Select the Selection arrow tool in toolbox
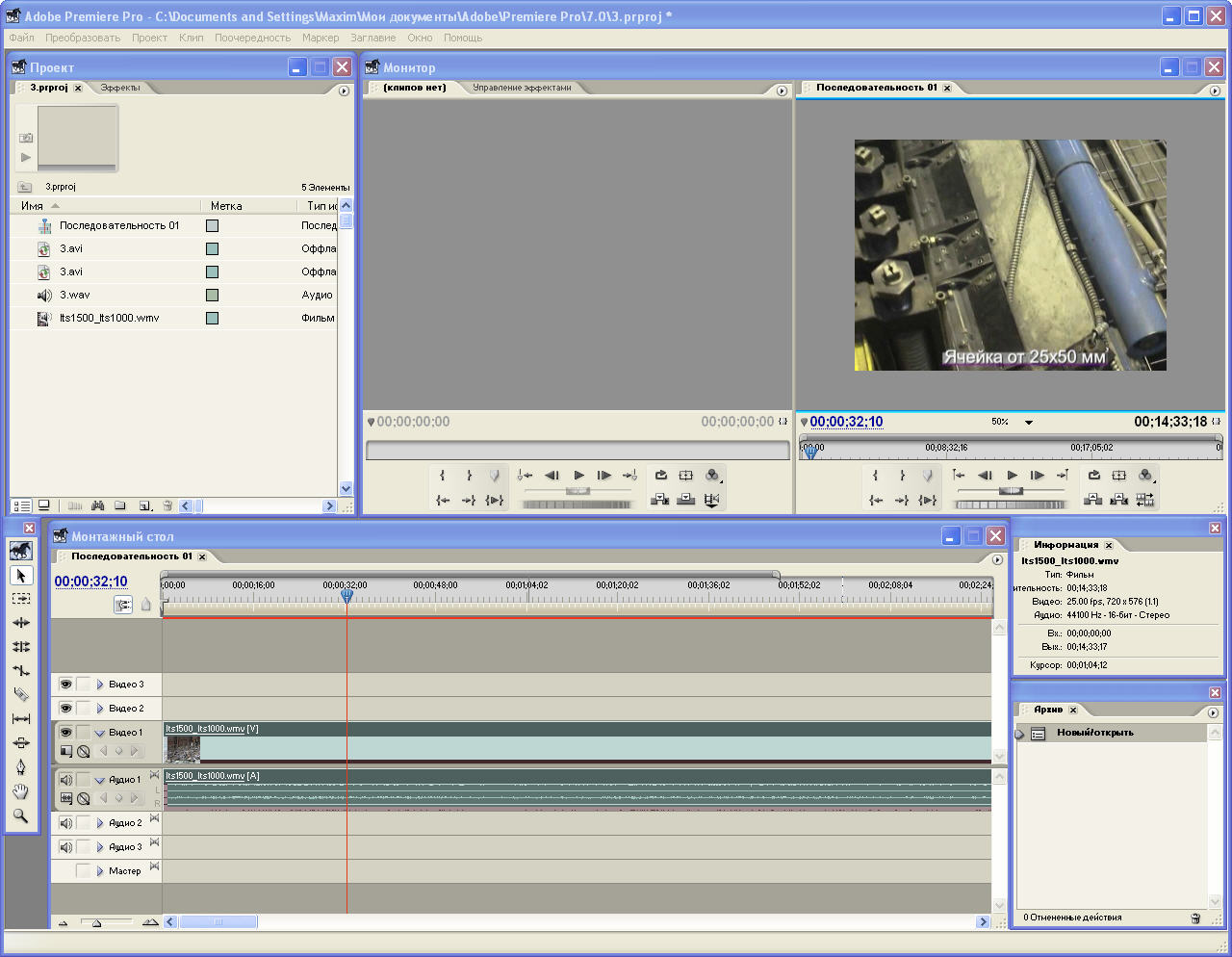Image resolution: width=1232 pixels, height=957 pixels. tap(21, 575)
